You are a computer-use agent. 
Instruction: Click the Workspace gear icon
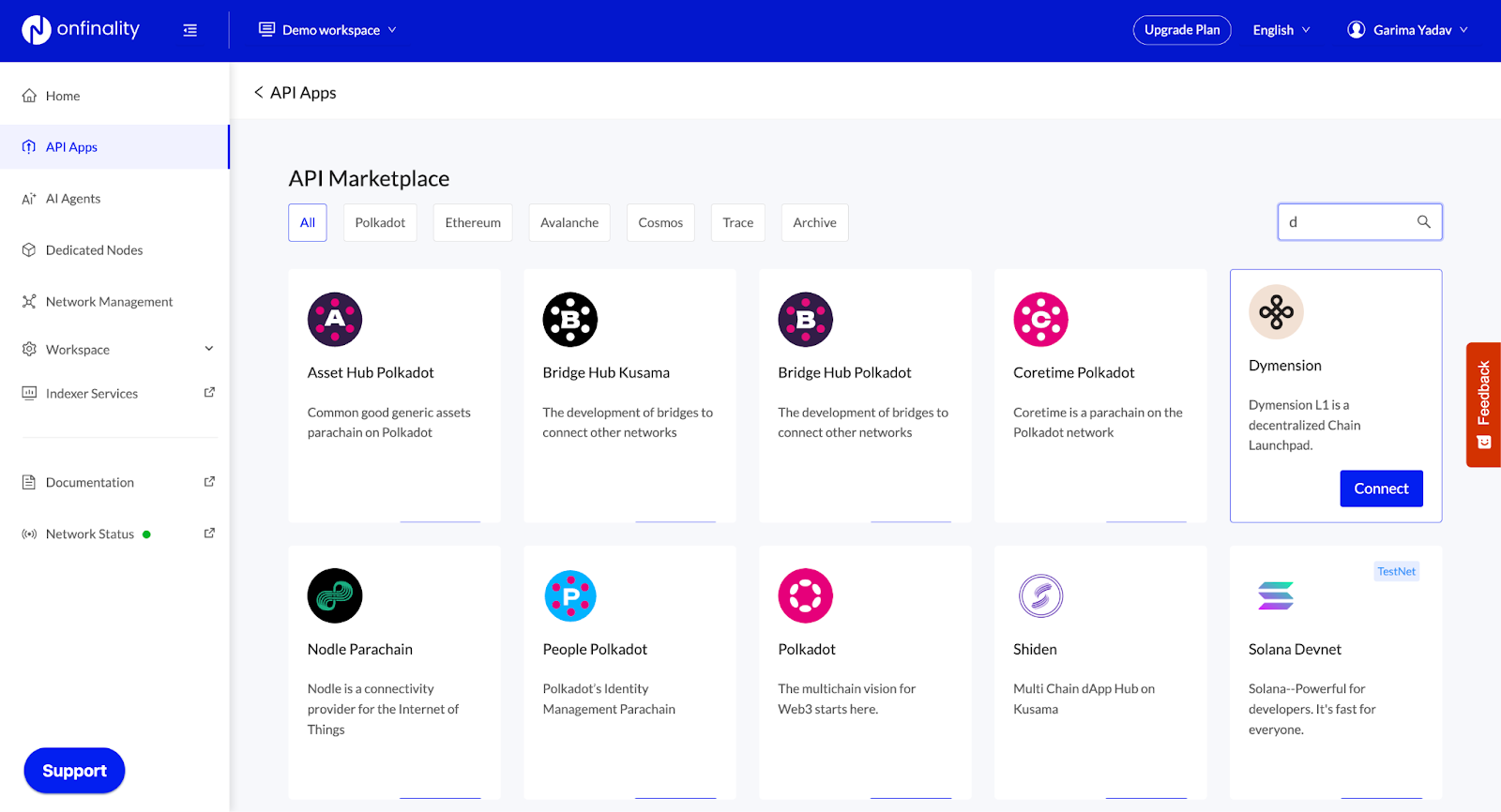(29, 349)
